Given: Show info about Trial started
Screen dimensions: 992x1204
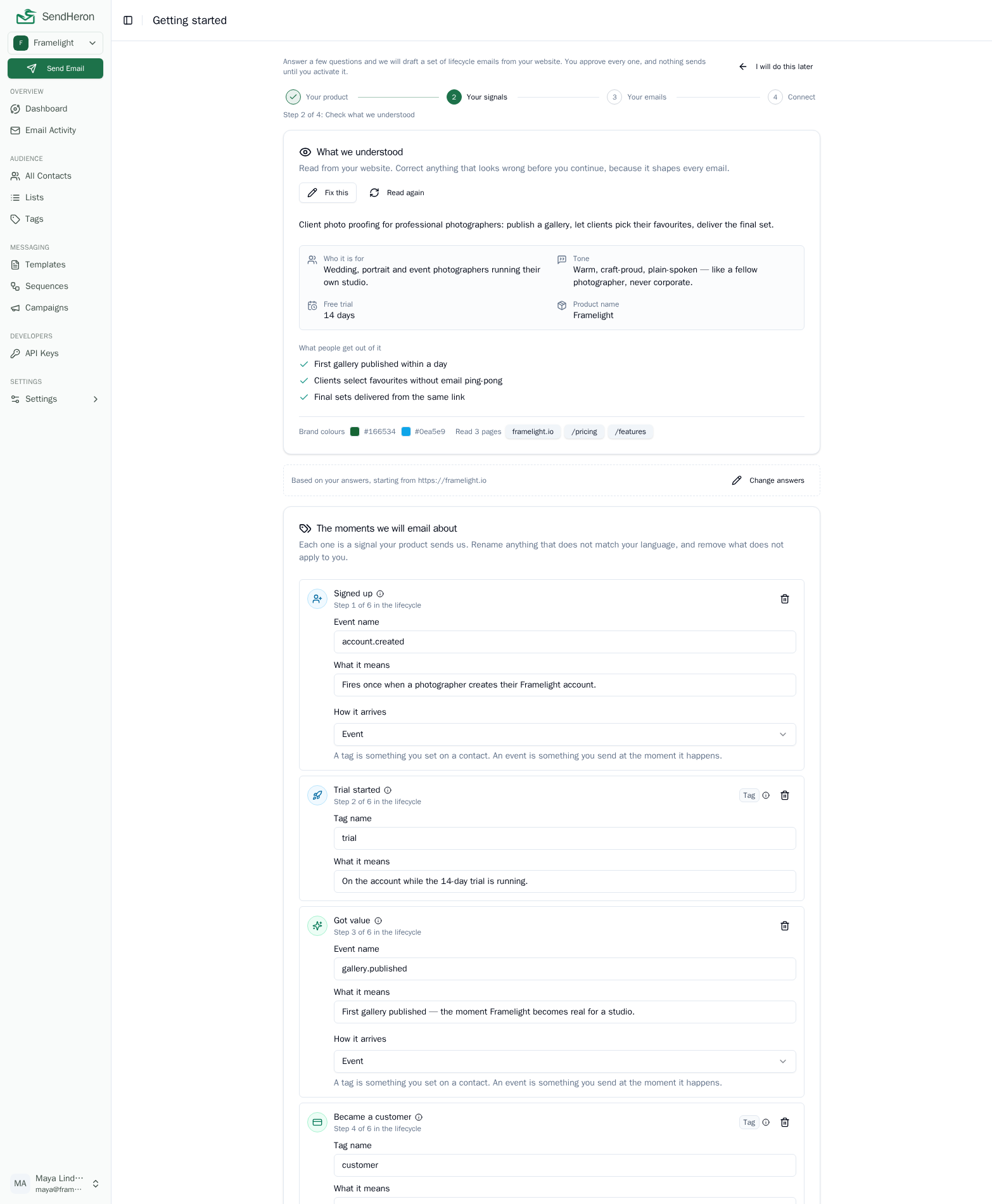Looking at the screenshot, I should (388, 790).
